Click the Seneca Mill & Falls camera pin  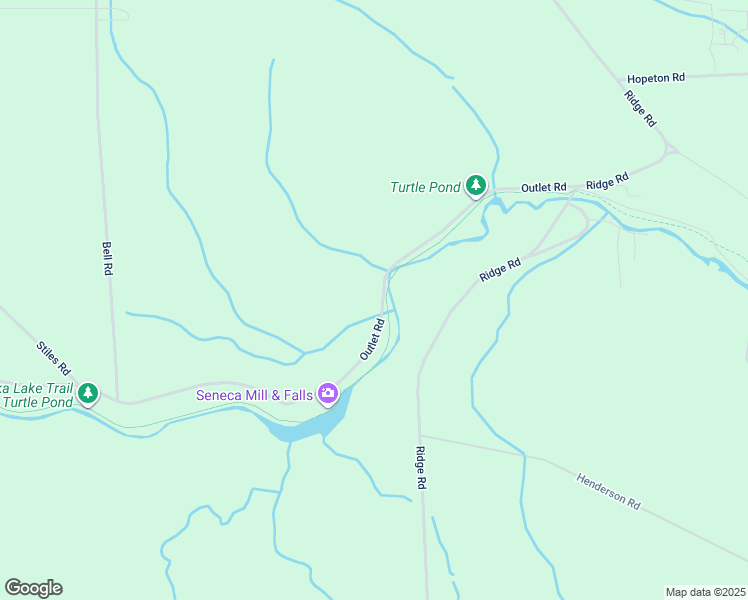pyautogui.click(x=328, y=394)
